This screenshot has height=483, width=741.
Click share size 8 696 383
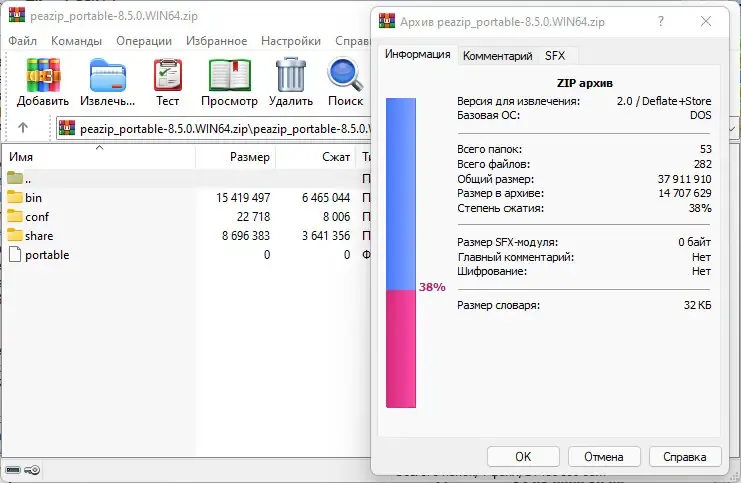coord(246,235)
